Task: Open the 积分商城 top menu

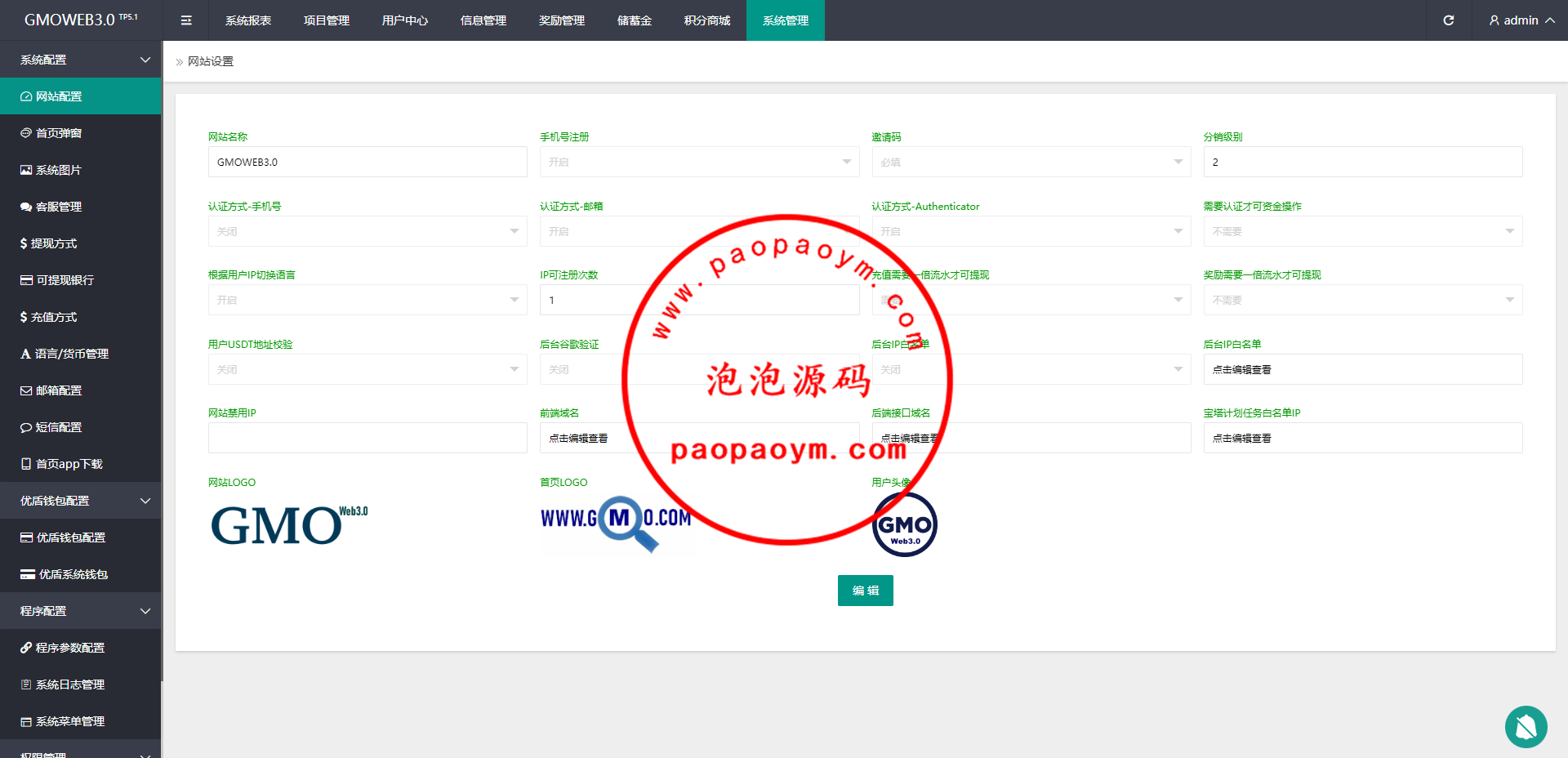Action: click(707, 20)
